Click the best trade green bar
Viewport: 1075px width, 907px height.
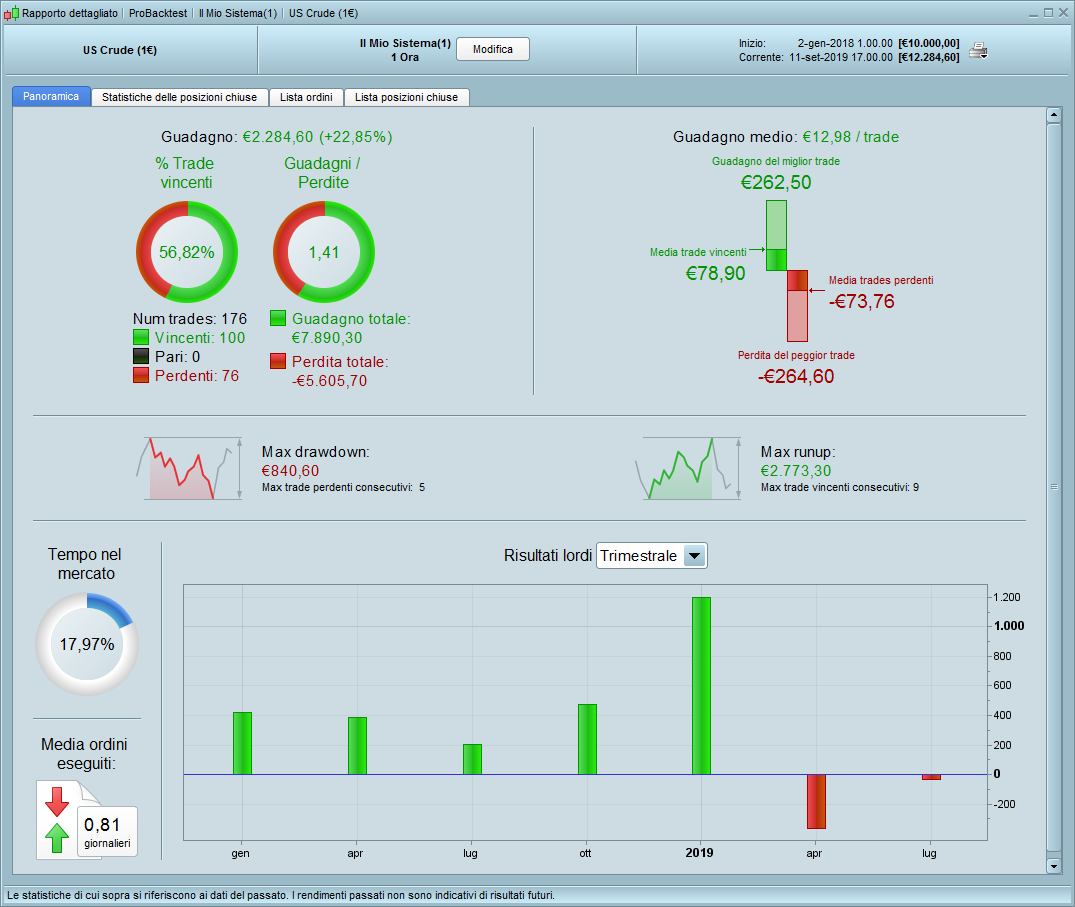[776, 235]
